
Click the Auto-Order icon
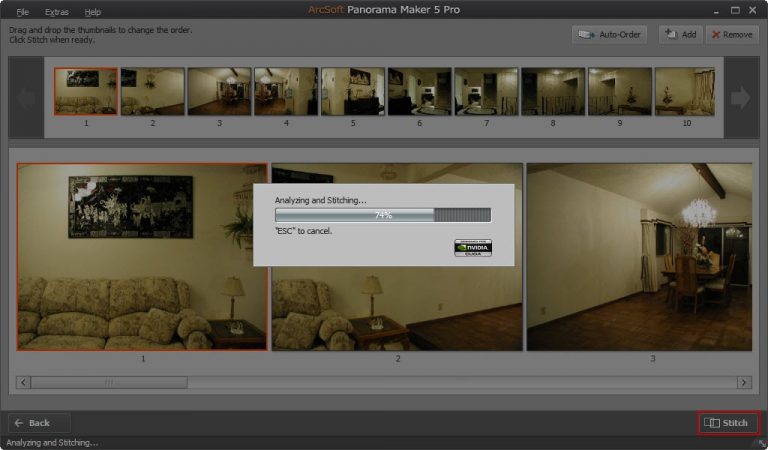tap(586, 35)
